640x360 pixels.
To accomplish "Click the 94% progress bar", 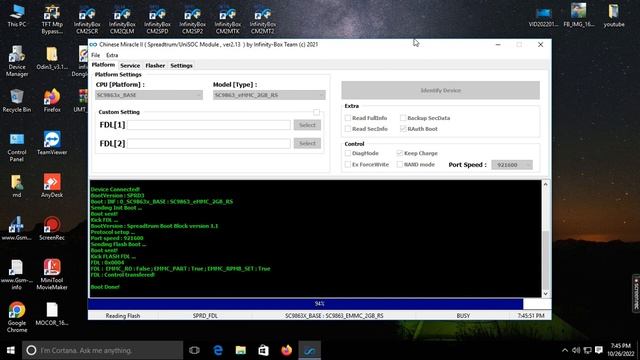I will [x=320, y=304].
